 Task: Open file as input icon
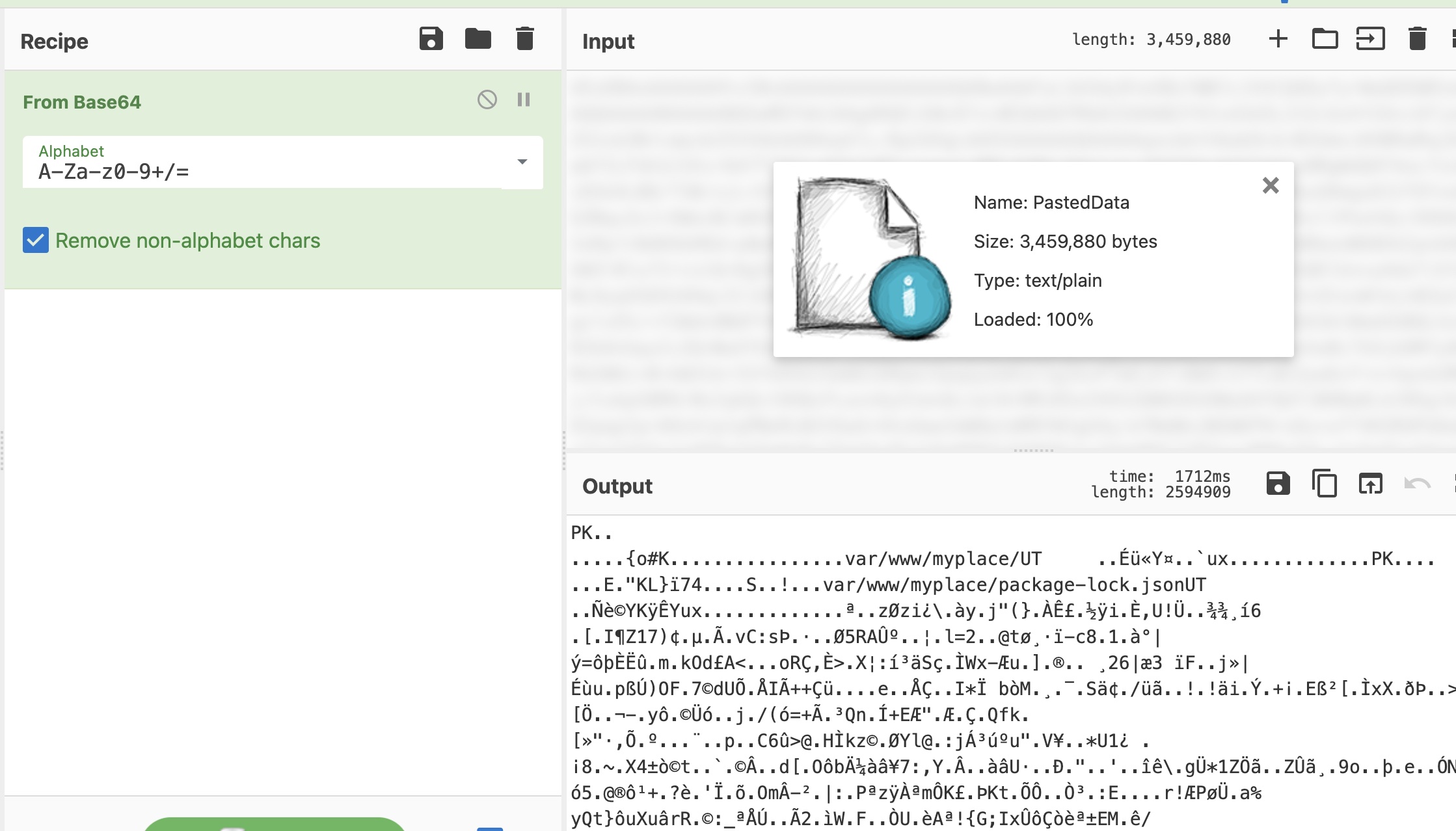click(1370, 39)
